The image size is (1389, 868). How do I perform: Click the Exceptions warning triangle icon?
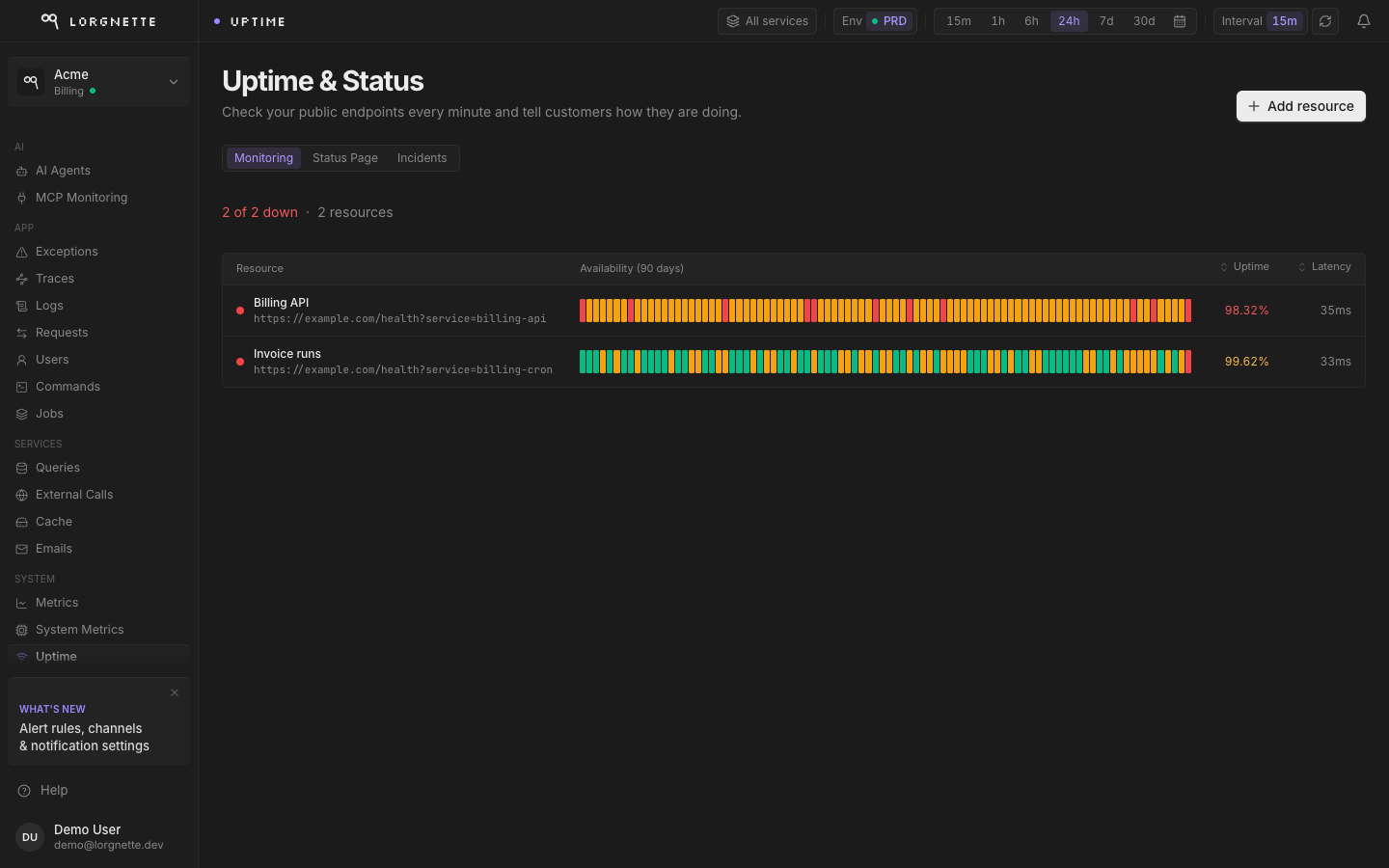(21, 252)
